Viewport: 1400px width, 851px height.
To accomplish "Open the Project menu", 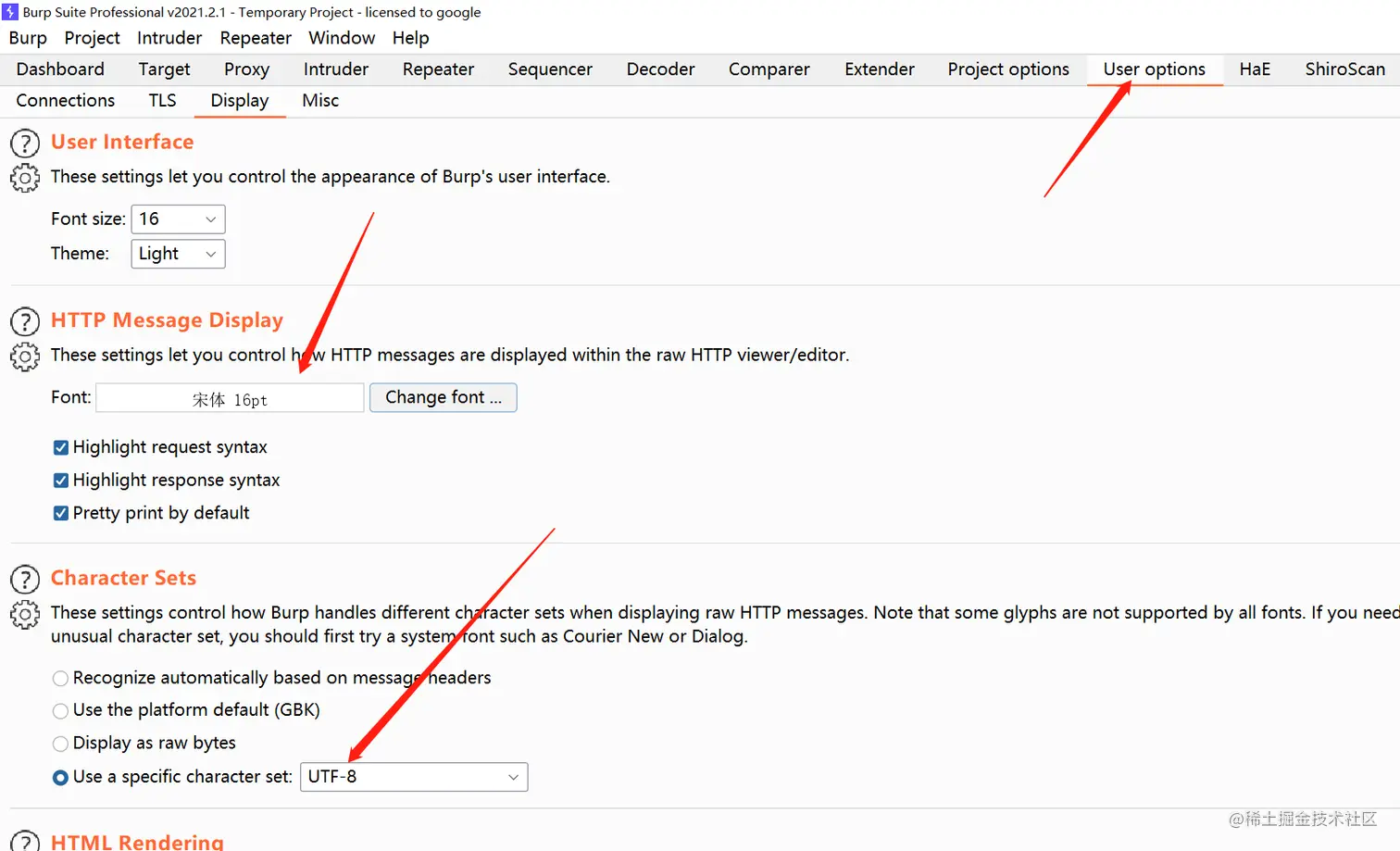I will [92, 38].
